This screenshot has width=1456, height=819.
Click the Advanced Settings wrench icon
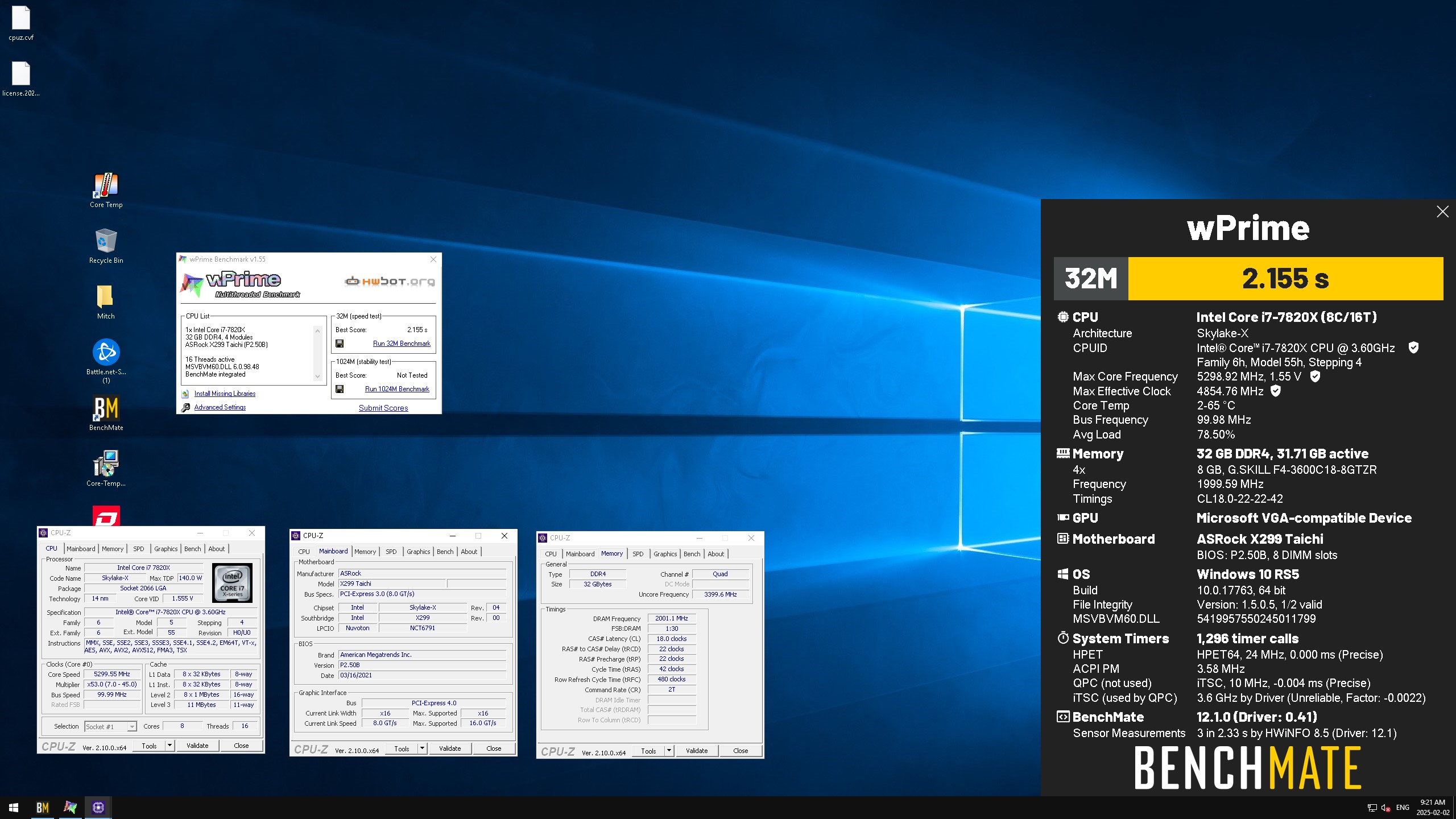[185, 407]
